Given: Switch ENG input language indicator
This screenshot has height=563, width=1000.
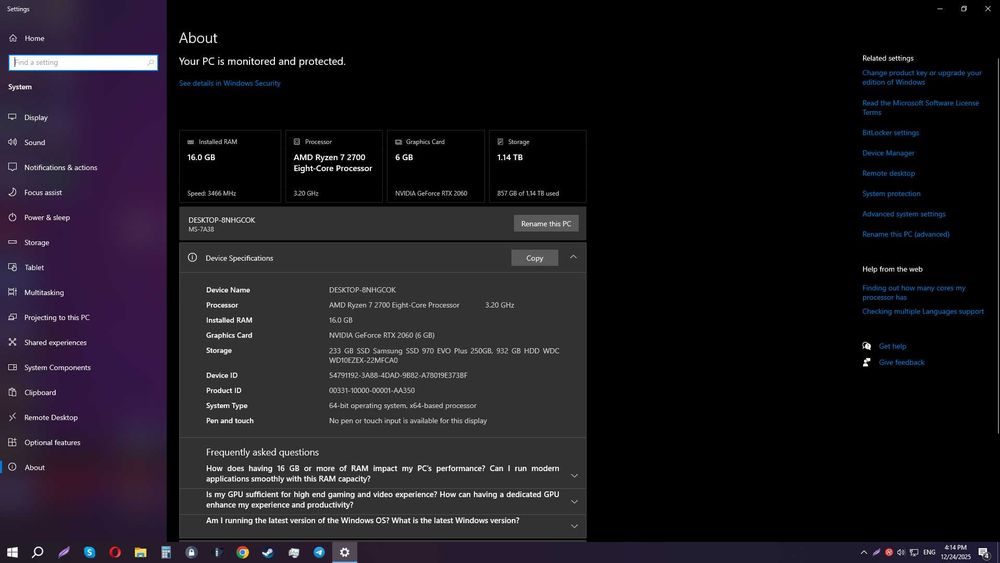Looking at the screenshot, I should click(x=929, y=552).
